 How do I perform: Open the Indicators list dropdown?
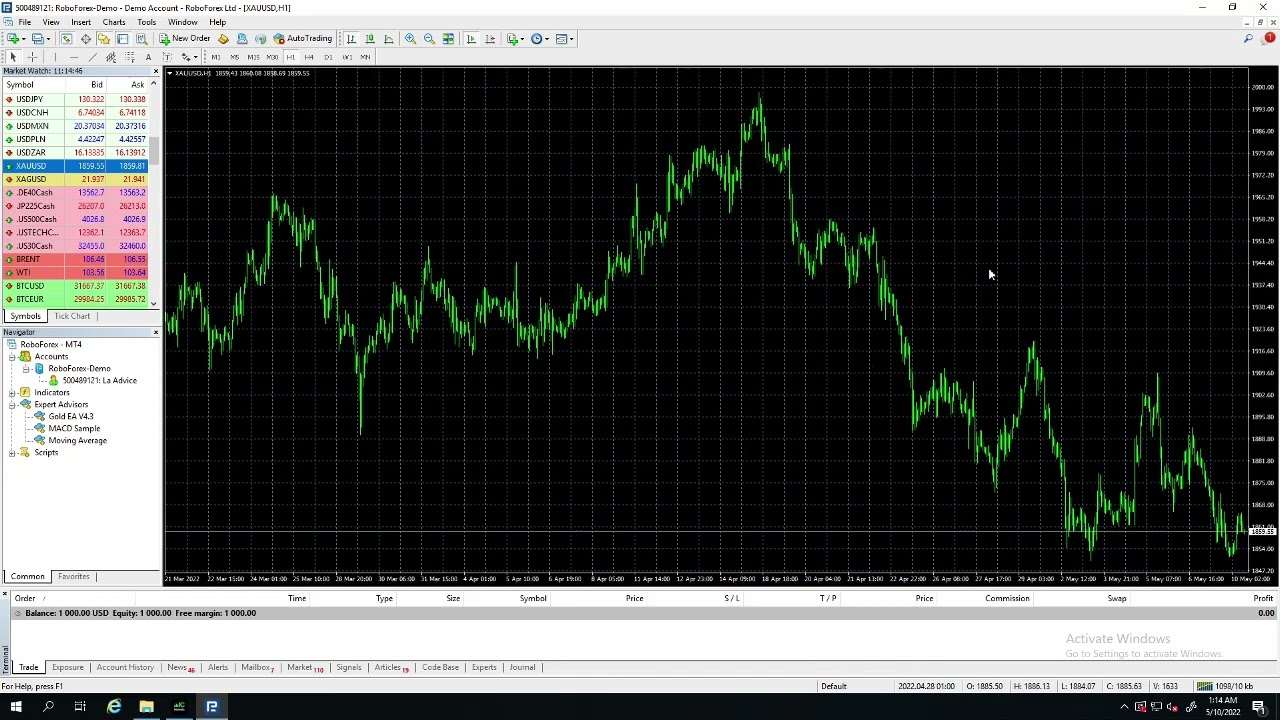pos(515,39)
